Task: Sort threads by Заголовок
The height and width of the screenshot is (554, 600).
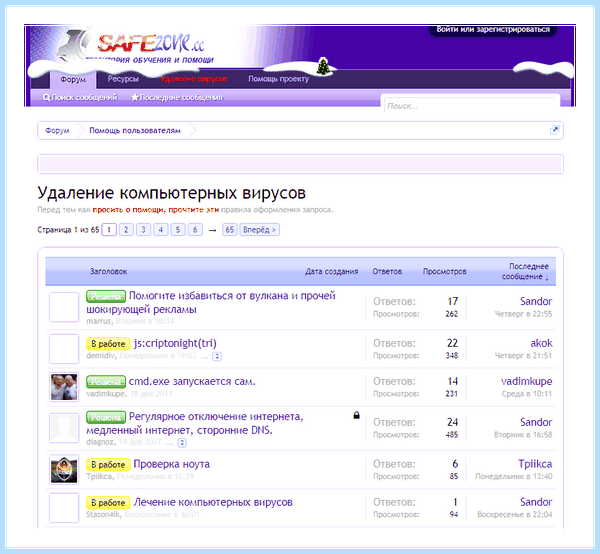Action: (x=108, y=271)
